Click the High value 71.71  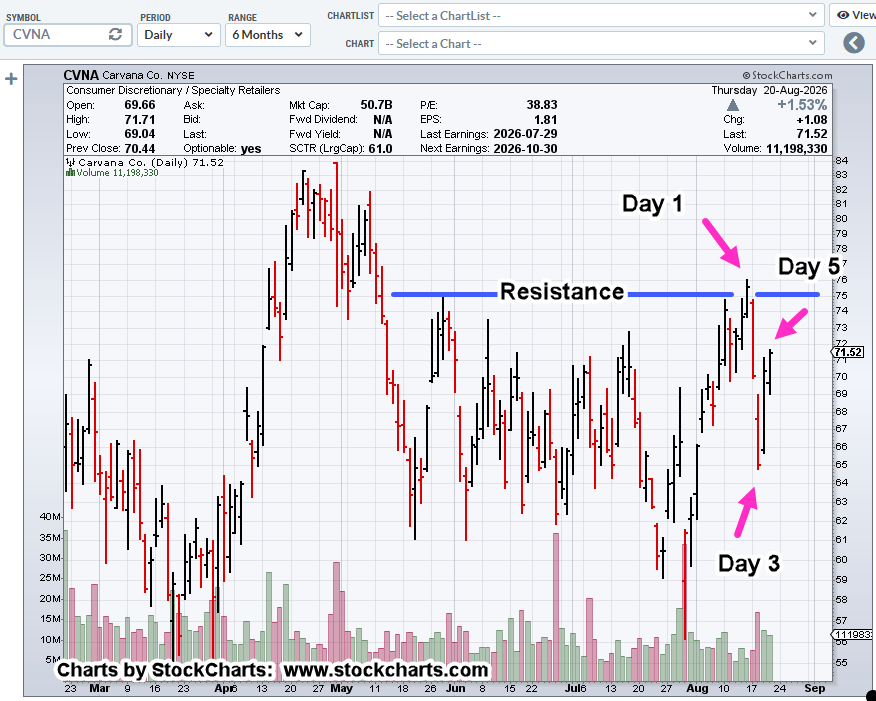140,120
